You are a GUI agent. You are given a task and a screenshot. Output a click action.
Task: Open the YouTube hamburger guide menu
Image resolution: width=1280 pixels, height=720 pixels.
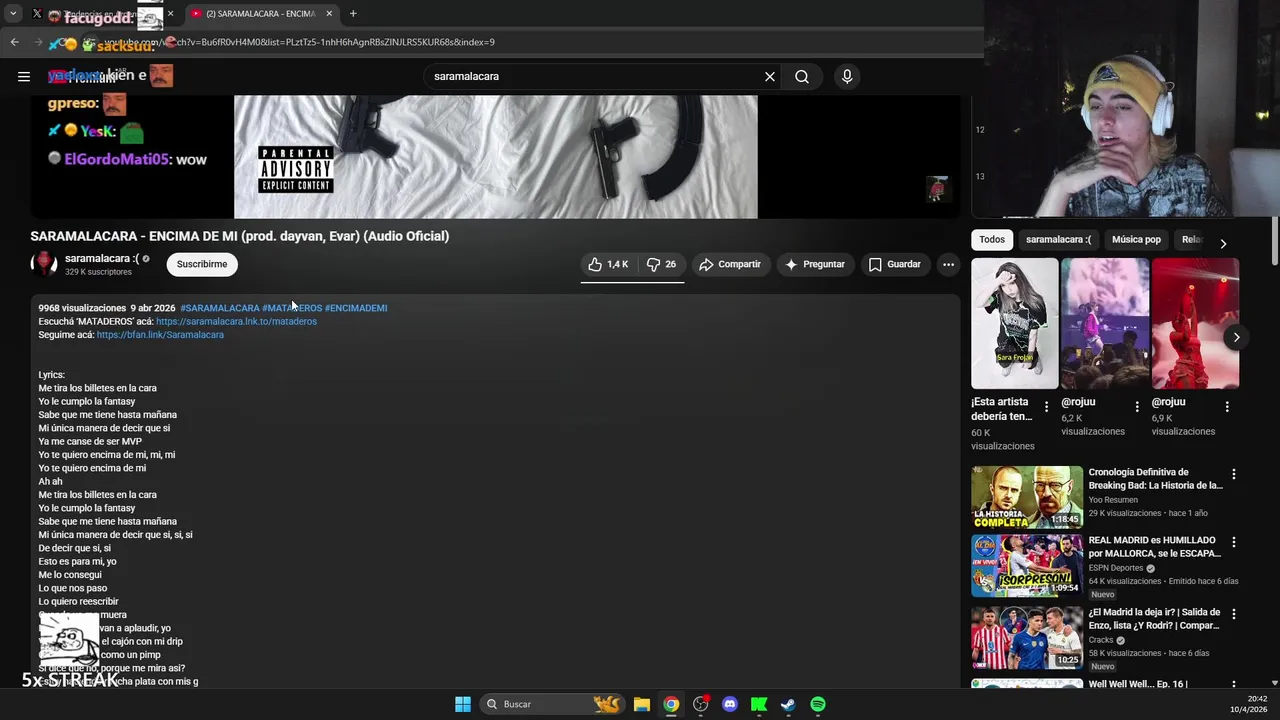pos(24,76)
